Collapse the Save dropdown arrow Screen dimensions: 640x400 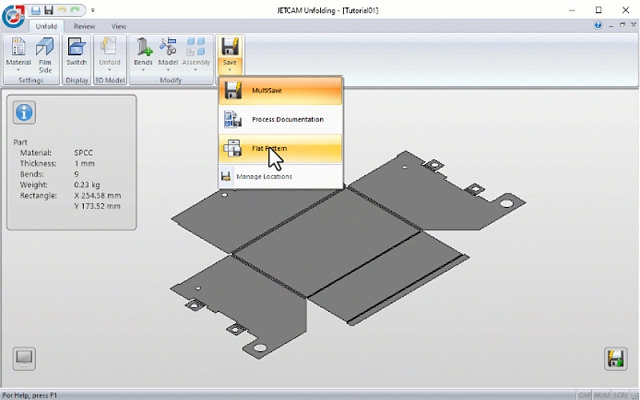(230, 70)
